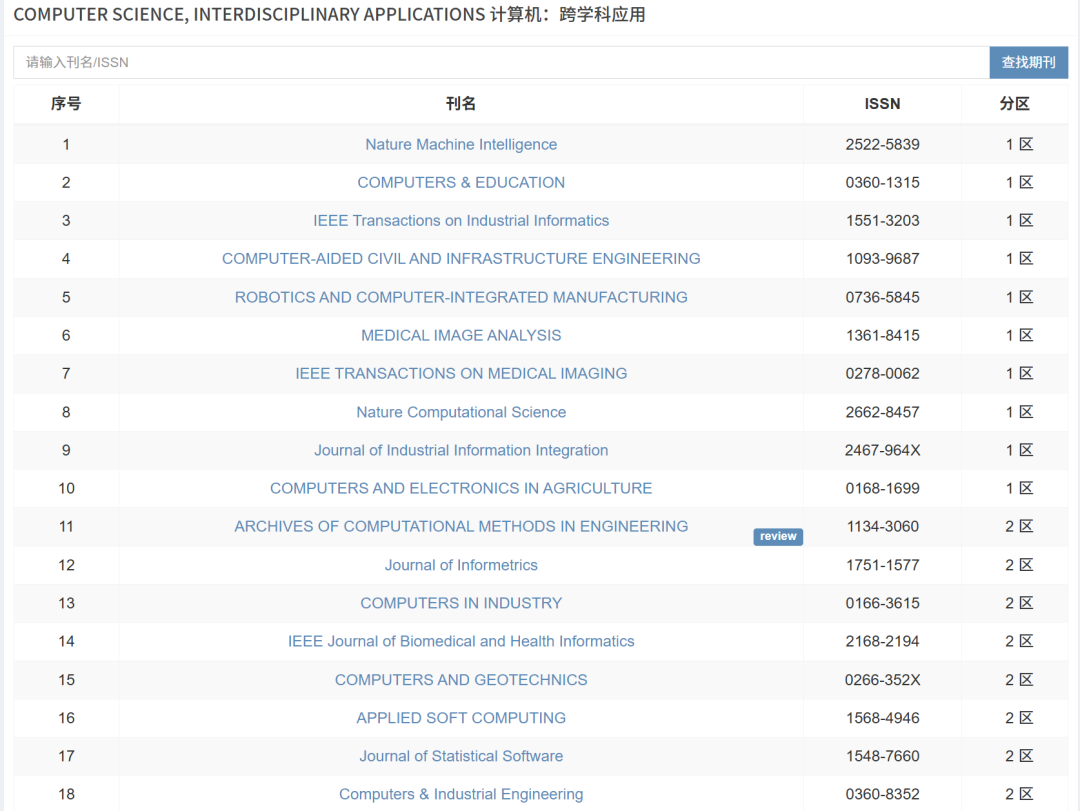Viewport: 1080px width, 811px height.
Task: Select ISSN 2662-8457 cell
Action: click(x=882, y=412)
